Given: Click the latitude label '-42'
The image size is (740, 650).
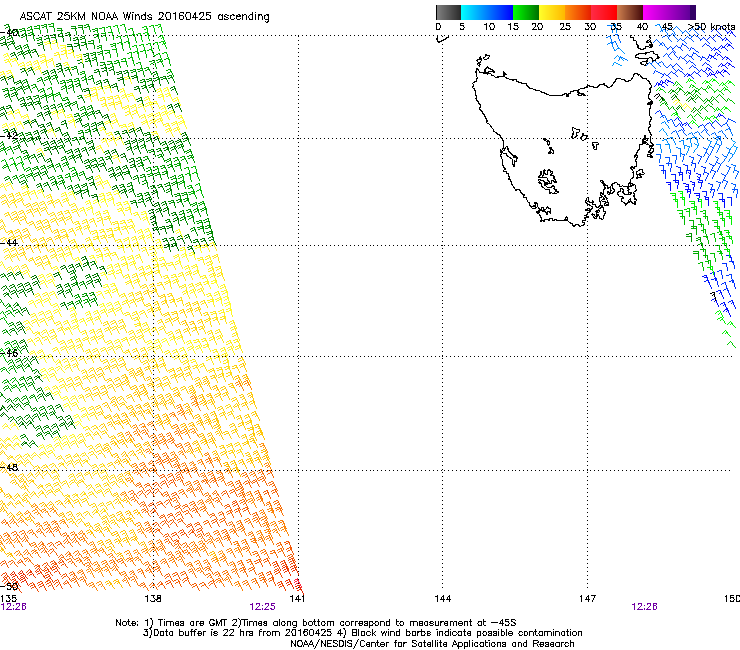Looking at the screenshot, I should (9, 135).
